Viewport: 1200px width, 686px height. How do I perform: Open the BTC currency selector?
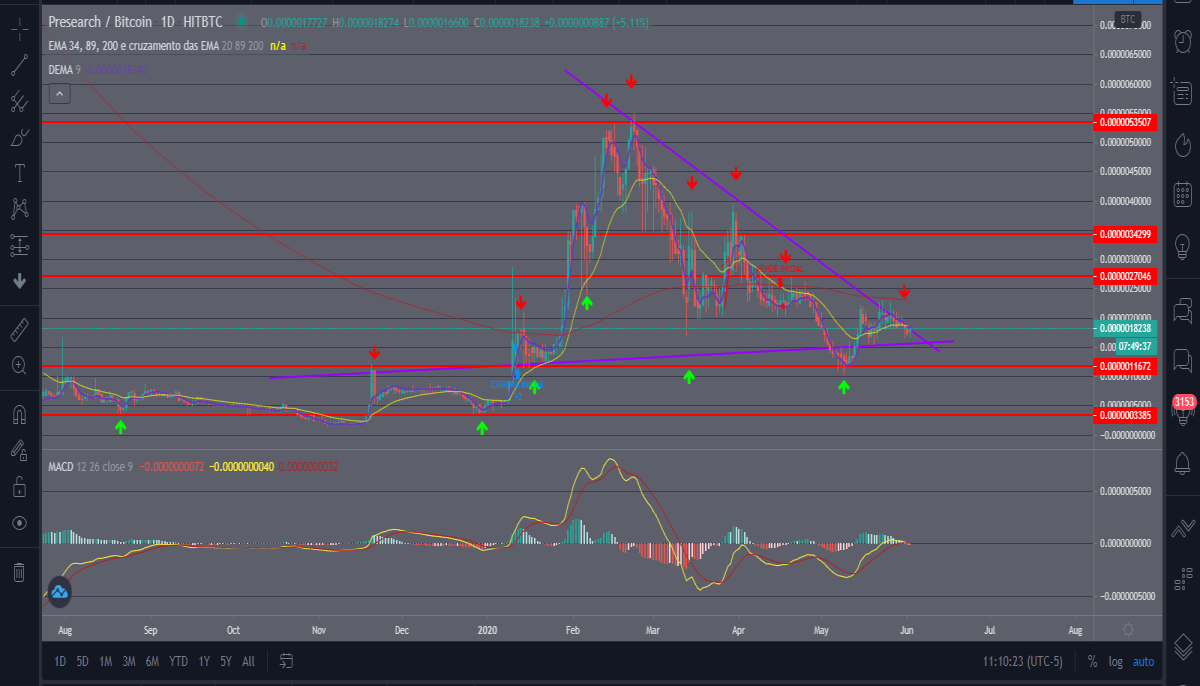1127,19
